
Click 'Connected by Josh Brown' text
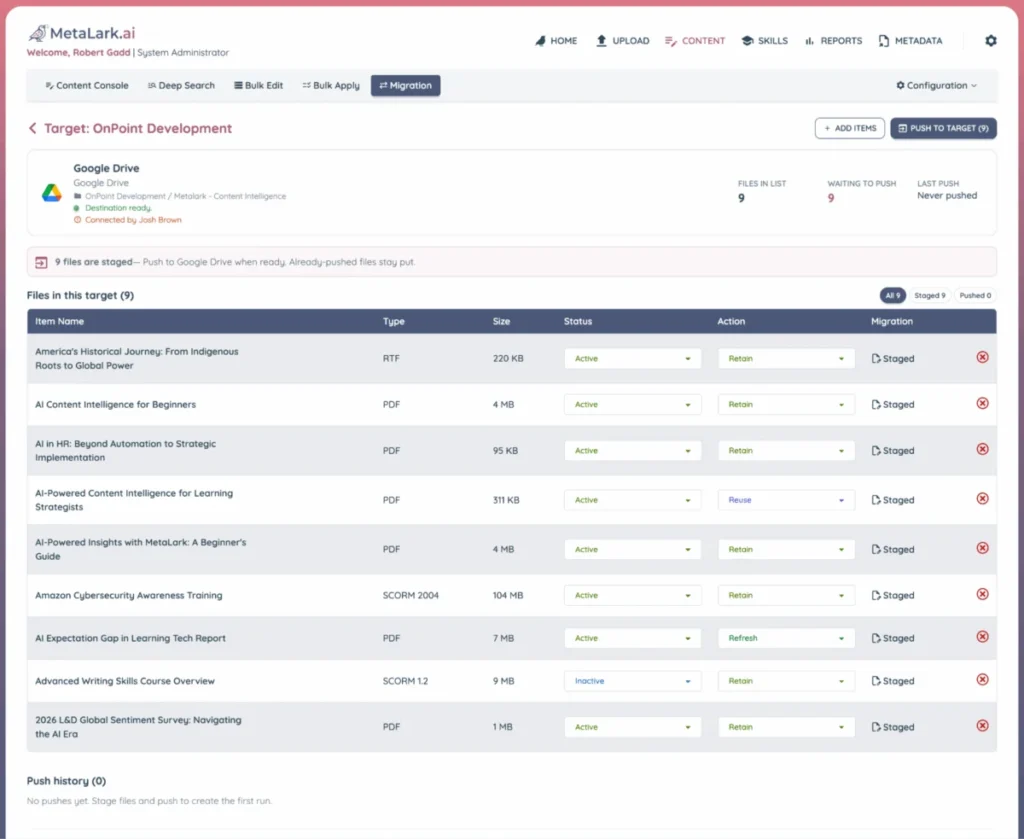tap(133, 220)
